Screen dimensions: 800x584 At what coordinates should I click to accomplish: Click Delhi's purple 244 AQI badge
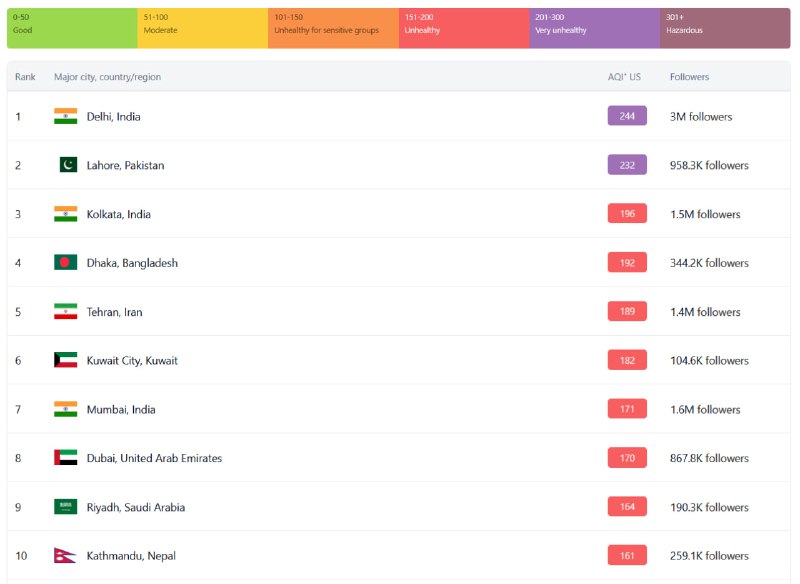627,116
